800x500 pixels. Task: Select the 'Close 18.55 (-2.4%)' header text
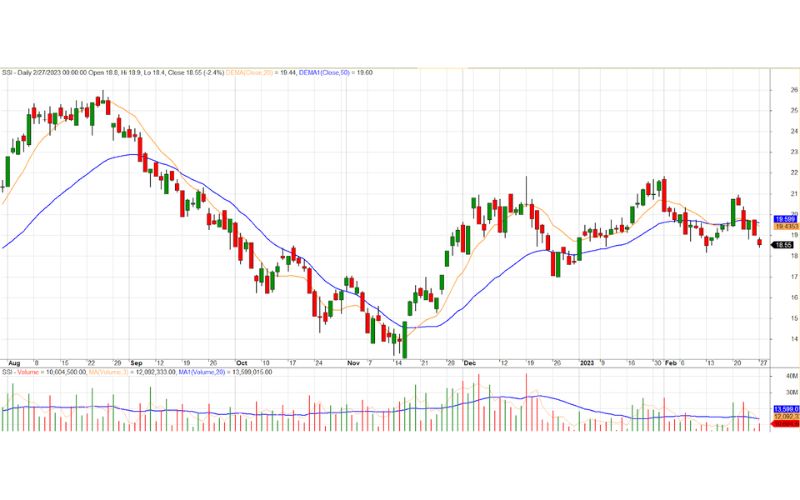coord(196,73)
